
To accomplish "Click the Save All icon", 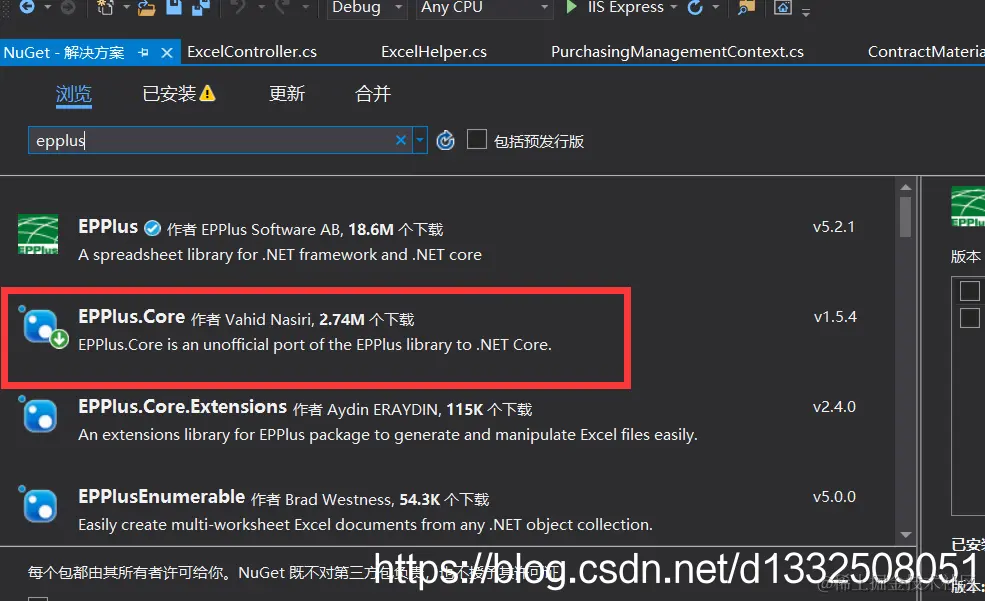I will pos(200,7).
